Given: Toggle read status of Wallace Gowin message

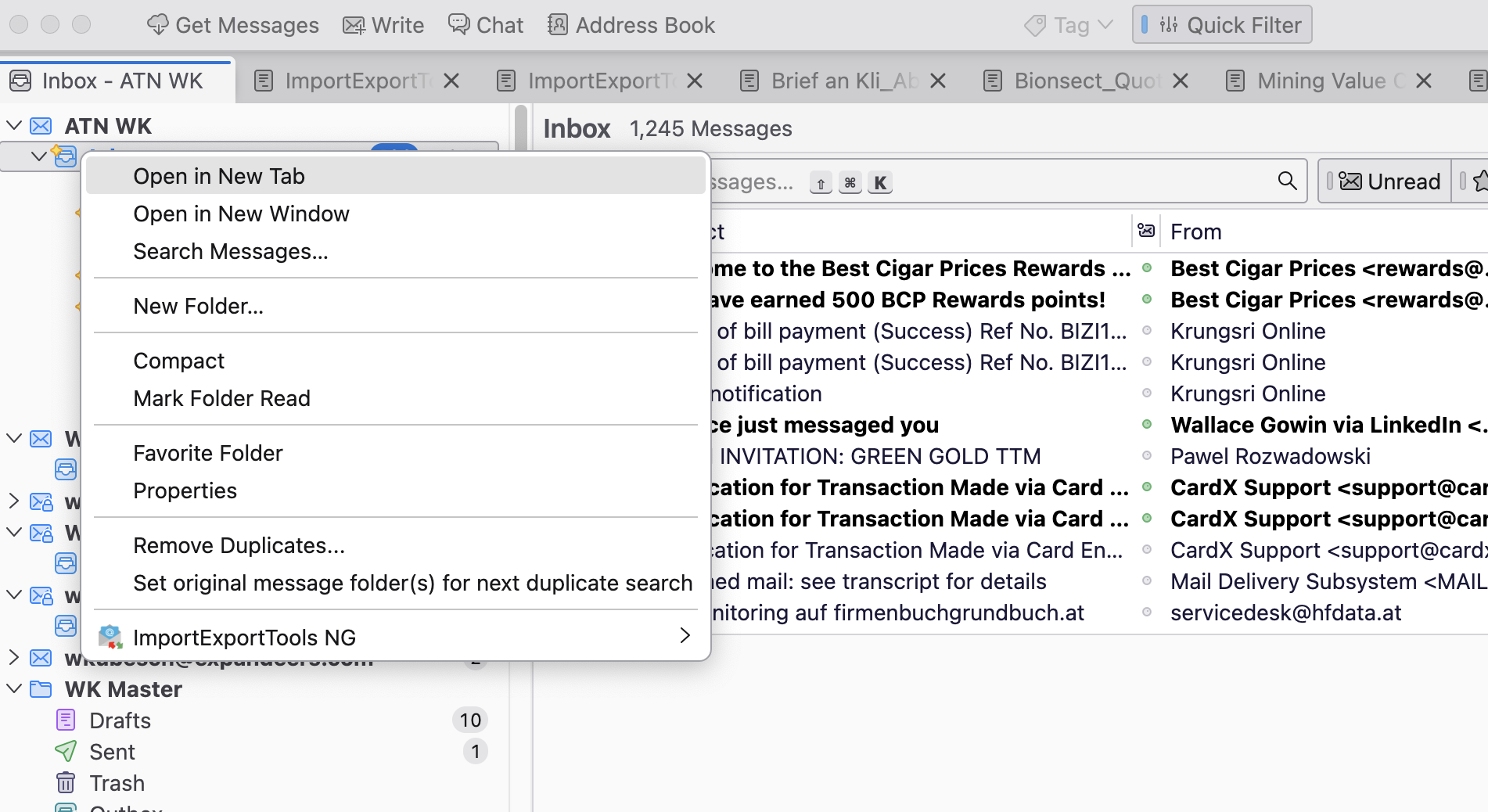Looking at the screenshot, I should (x=1147, y=425).
